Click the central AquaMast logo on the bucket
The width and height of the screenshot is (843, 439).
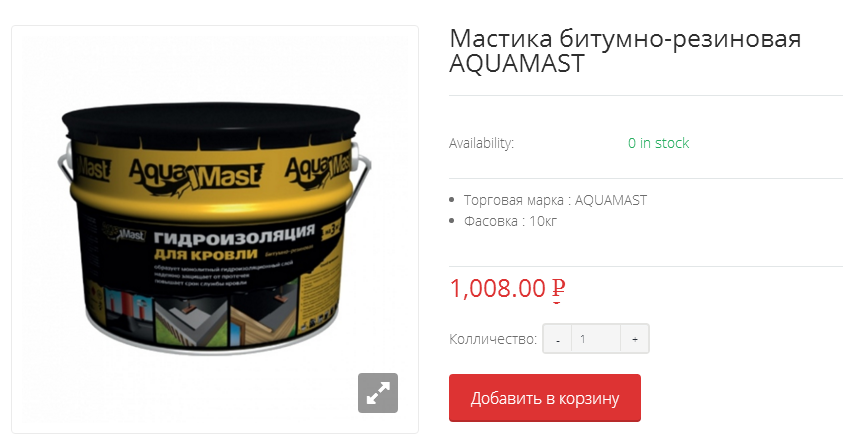click(x=196, y=175)
